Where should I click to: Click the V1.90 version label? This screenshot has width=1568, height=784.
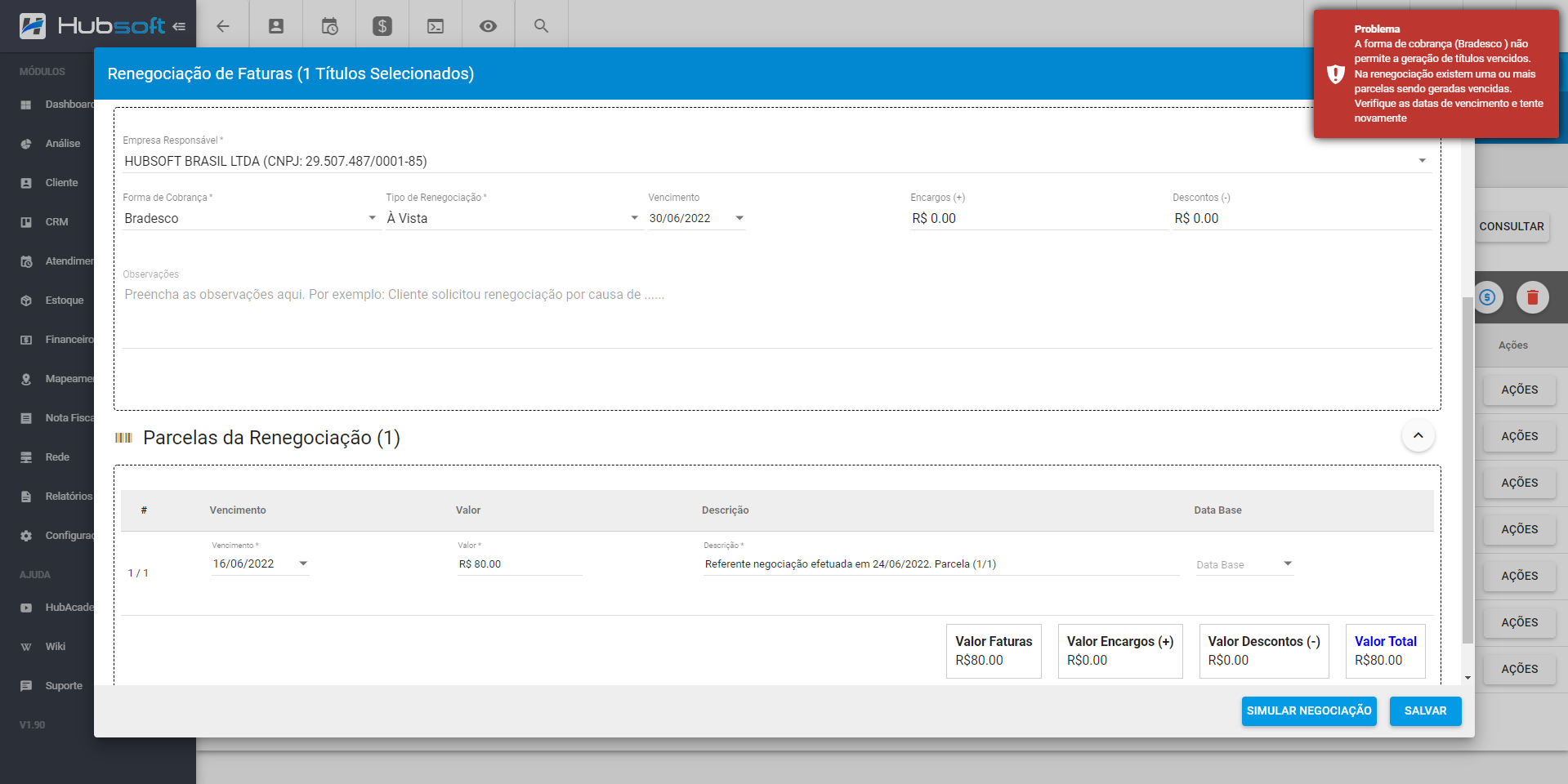tap(33, 725)
